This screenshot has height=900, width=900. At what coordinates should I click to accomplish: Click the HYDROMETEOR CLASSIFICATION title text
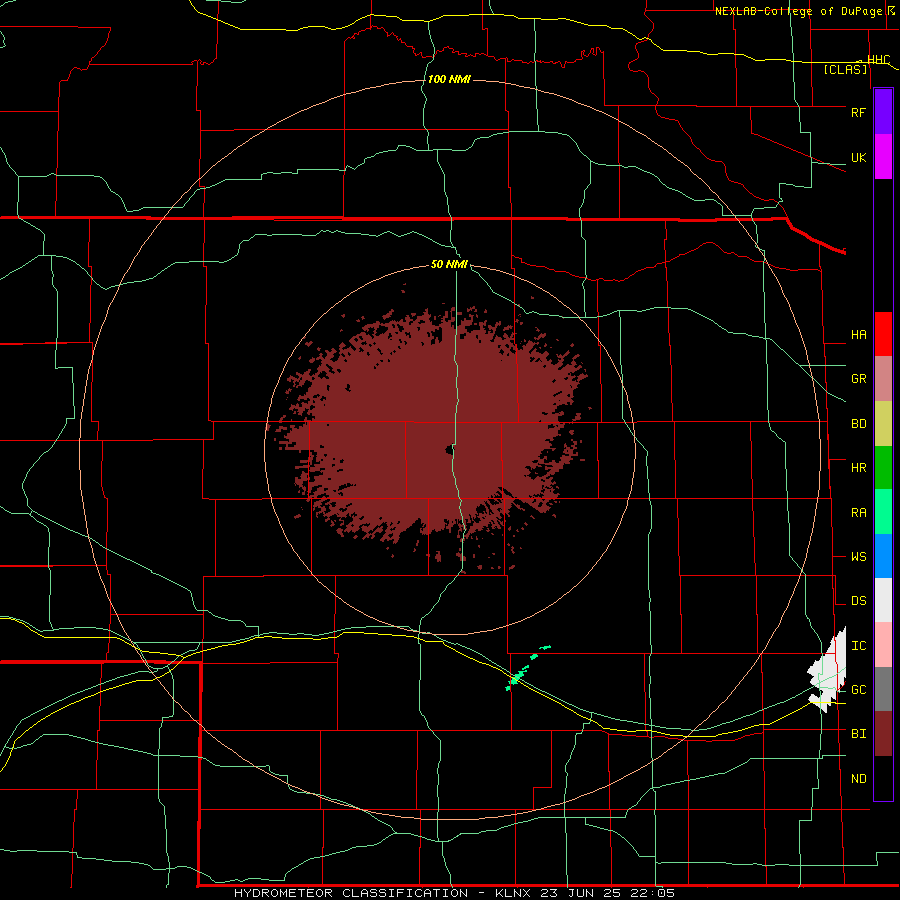[351, 893]
